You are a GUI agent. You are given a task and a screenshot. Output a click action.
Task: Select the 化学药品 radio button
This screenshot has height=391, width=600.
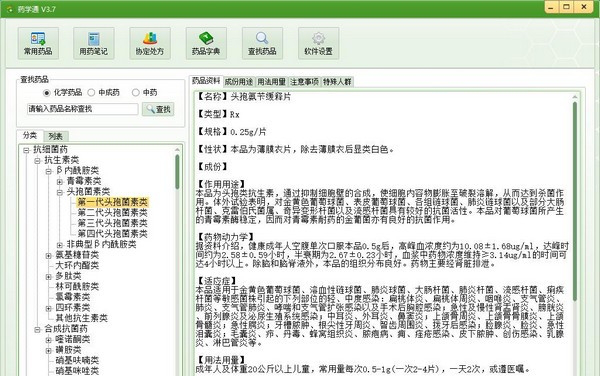[x=47, y=93]
